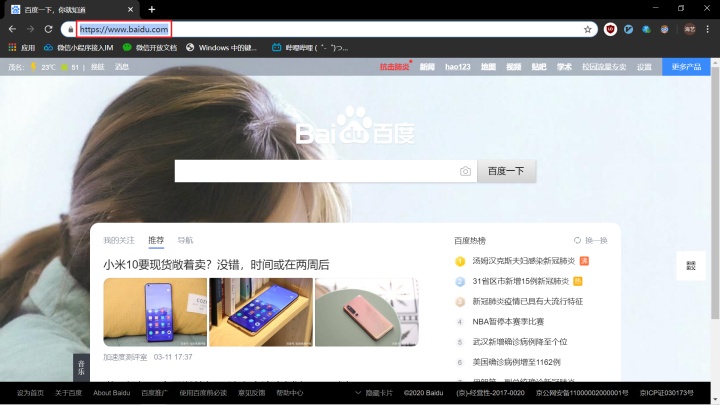Open the Apps grid bookmark
The height and width of the screenshot is (405, 720).
pyautogui.click(x=22, y=47)
